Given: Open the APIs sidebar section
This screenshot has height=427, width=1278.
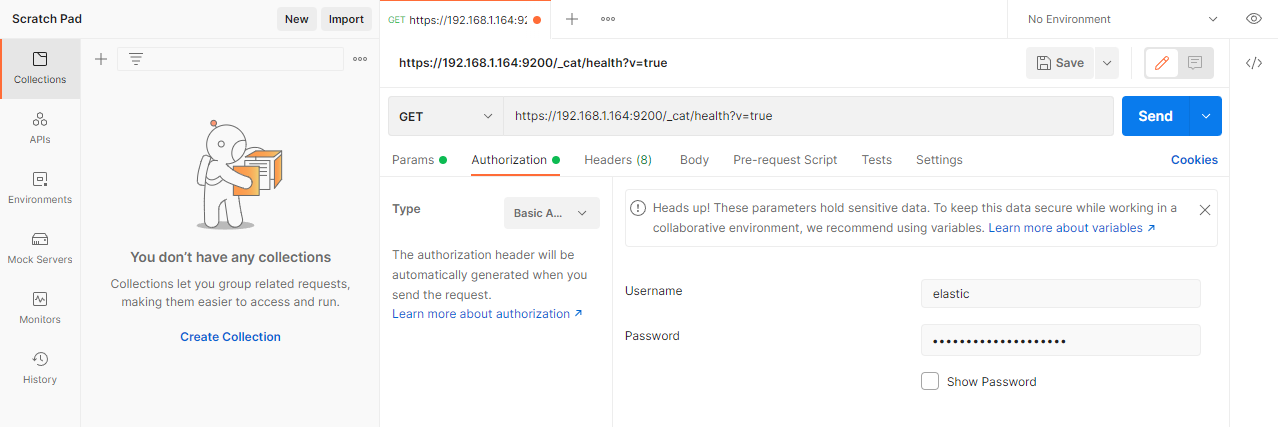Looking at the screenshot, I should (40, 128).
